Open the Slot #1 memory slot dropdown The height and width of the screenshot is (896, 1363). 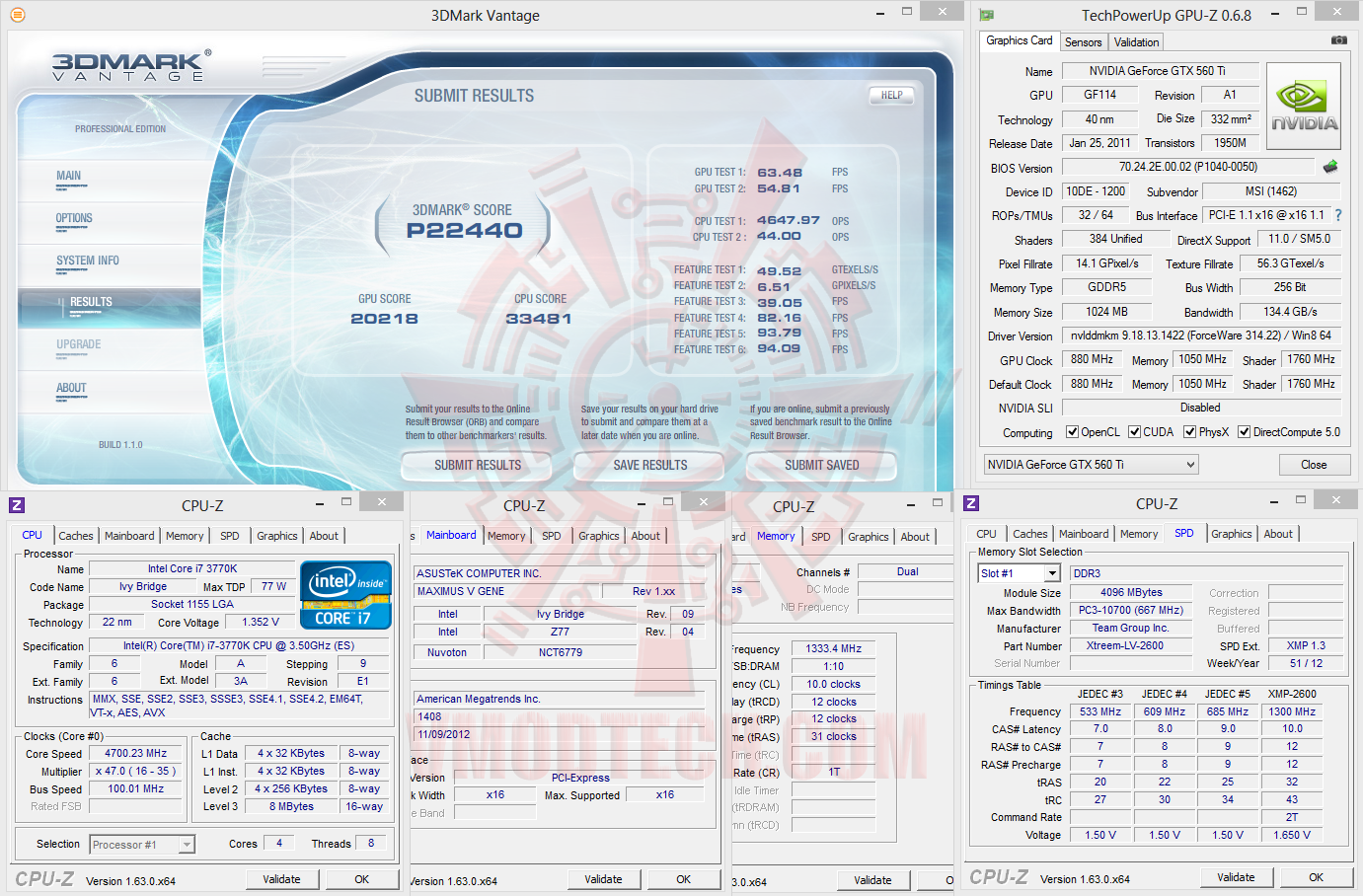coord(1020,573)
